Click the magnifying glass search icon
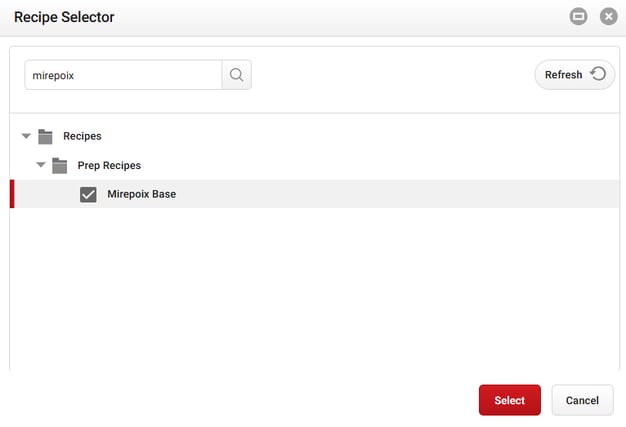626x427 pixels. 236,75
